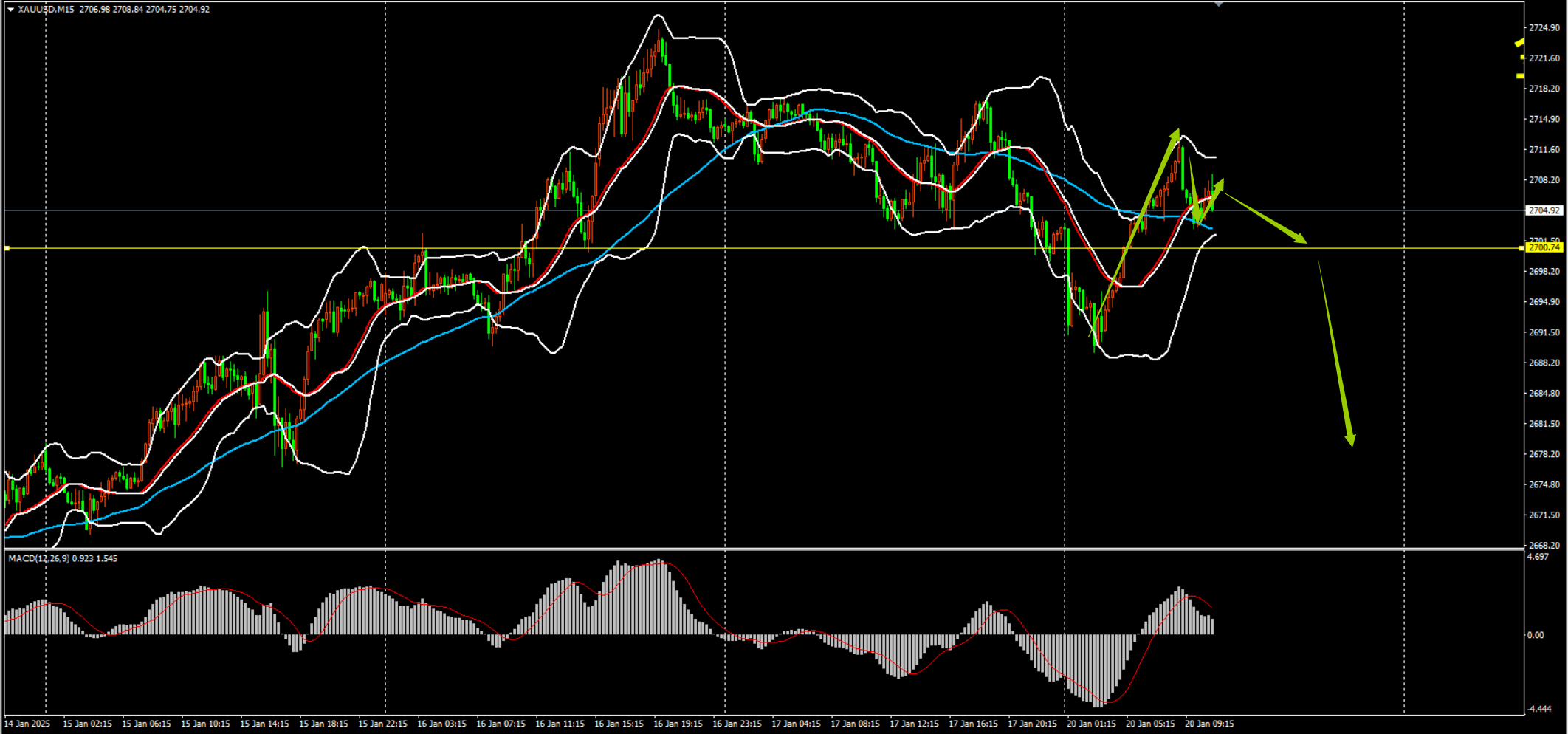Viewport: 1568px width, 734px height.
Task: Click the 14 Jan 2025 date label
Action: (28, 724)
